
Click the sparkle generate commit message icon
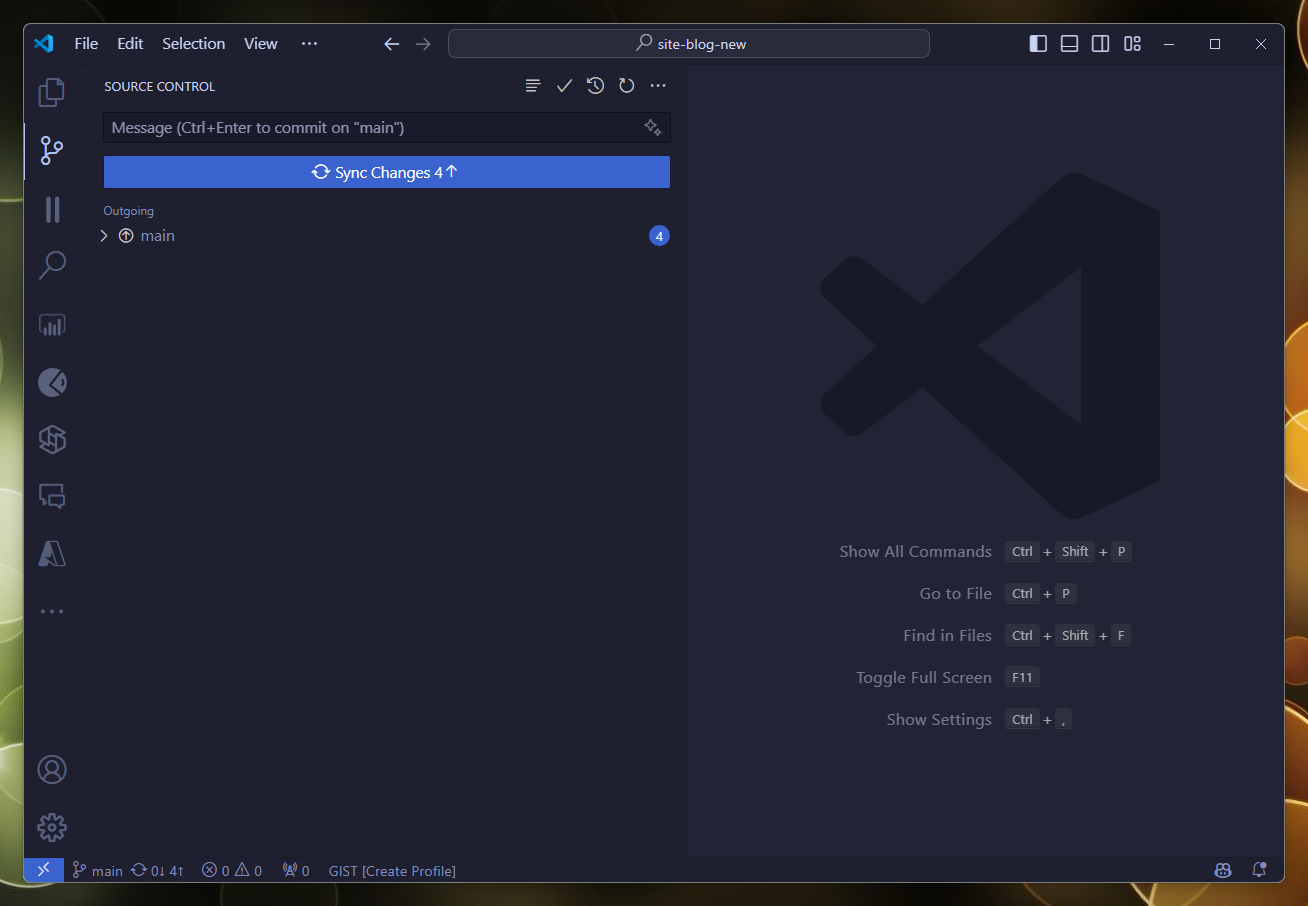[653, 127]
